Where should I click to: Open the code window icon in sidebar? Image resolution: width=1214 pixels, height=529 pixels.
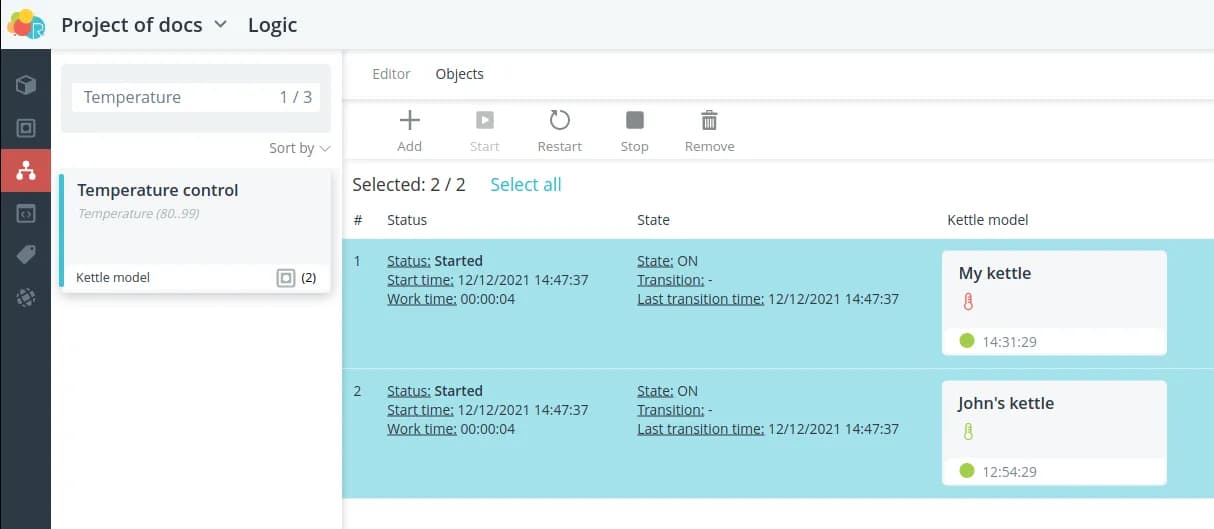pyautogui.click(x=26, y=213)
